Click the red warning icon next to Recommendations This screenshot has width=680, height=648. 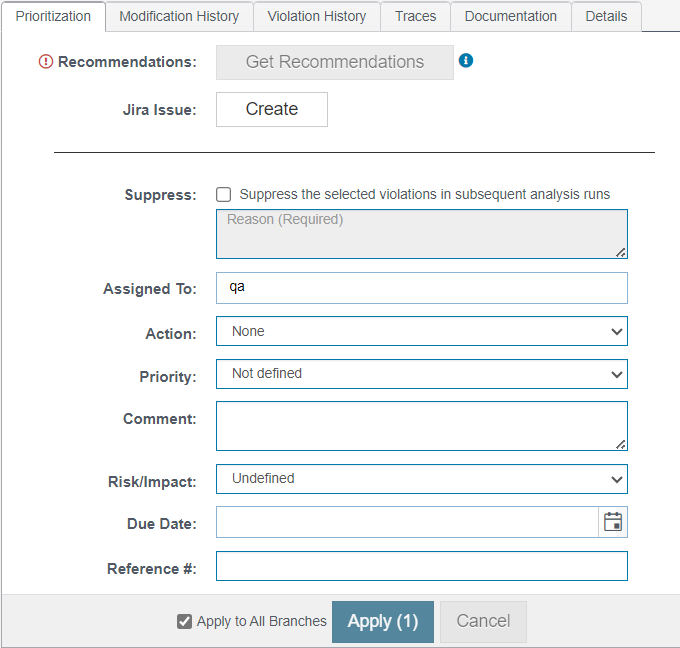[x=46, y=62]
